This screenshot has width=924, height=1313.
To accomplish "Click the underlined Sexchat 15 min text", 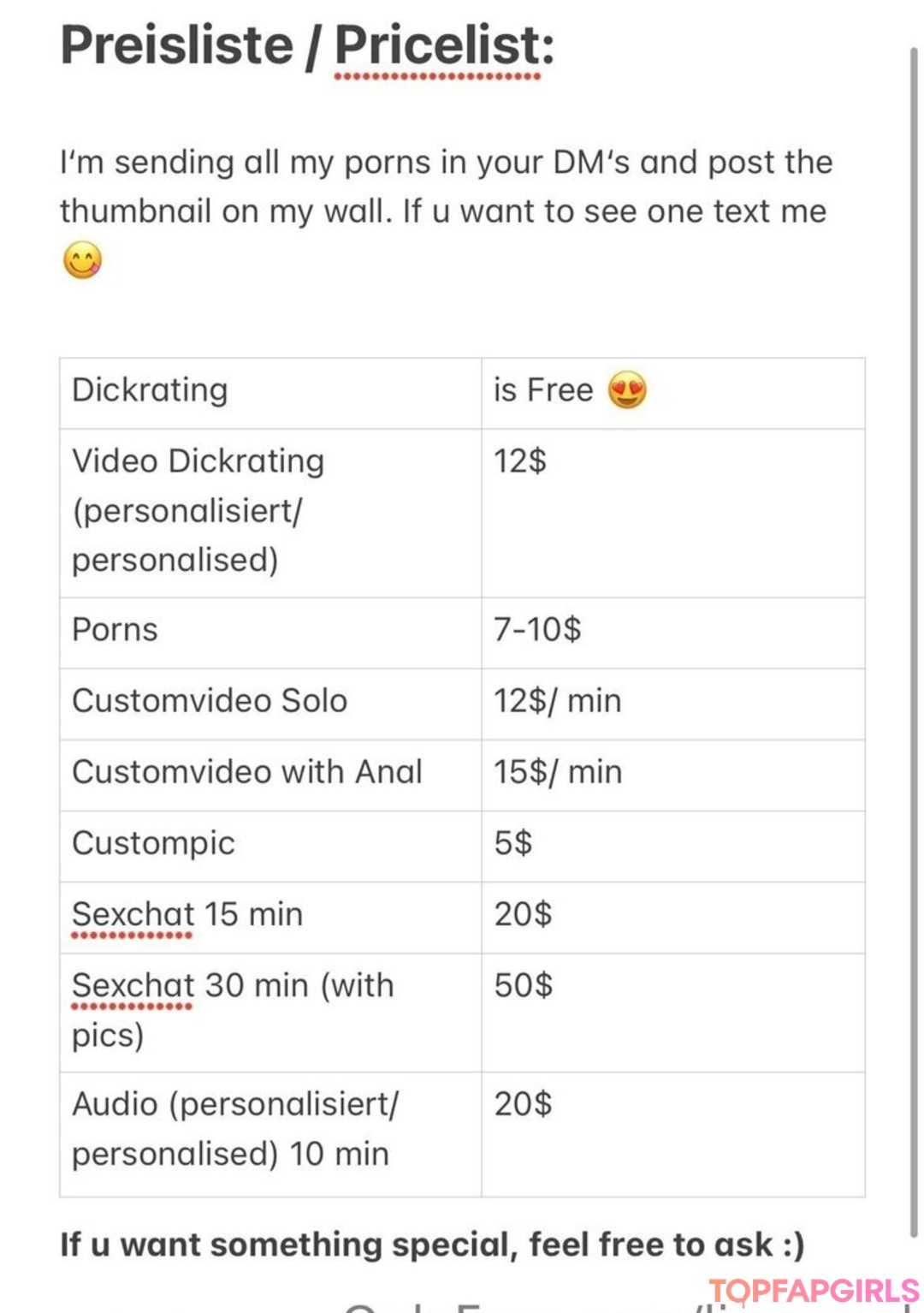I will click(x=187, y=914).
